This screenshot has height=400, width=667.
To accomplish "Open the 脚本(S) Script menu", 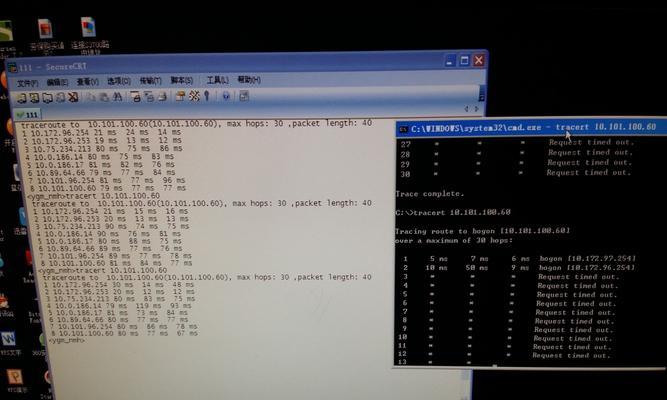I will (181, 80).
